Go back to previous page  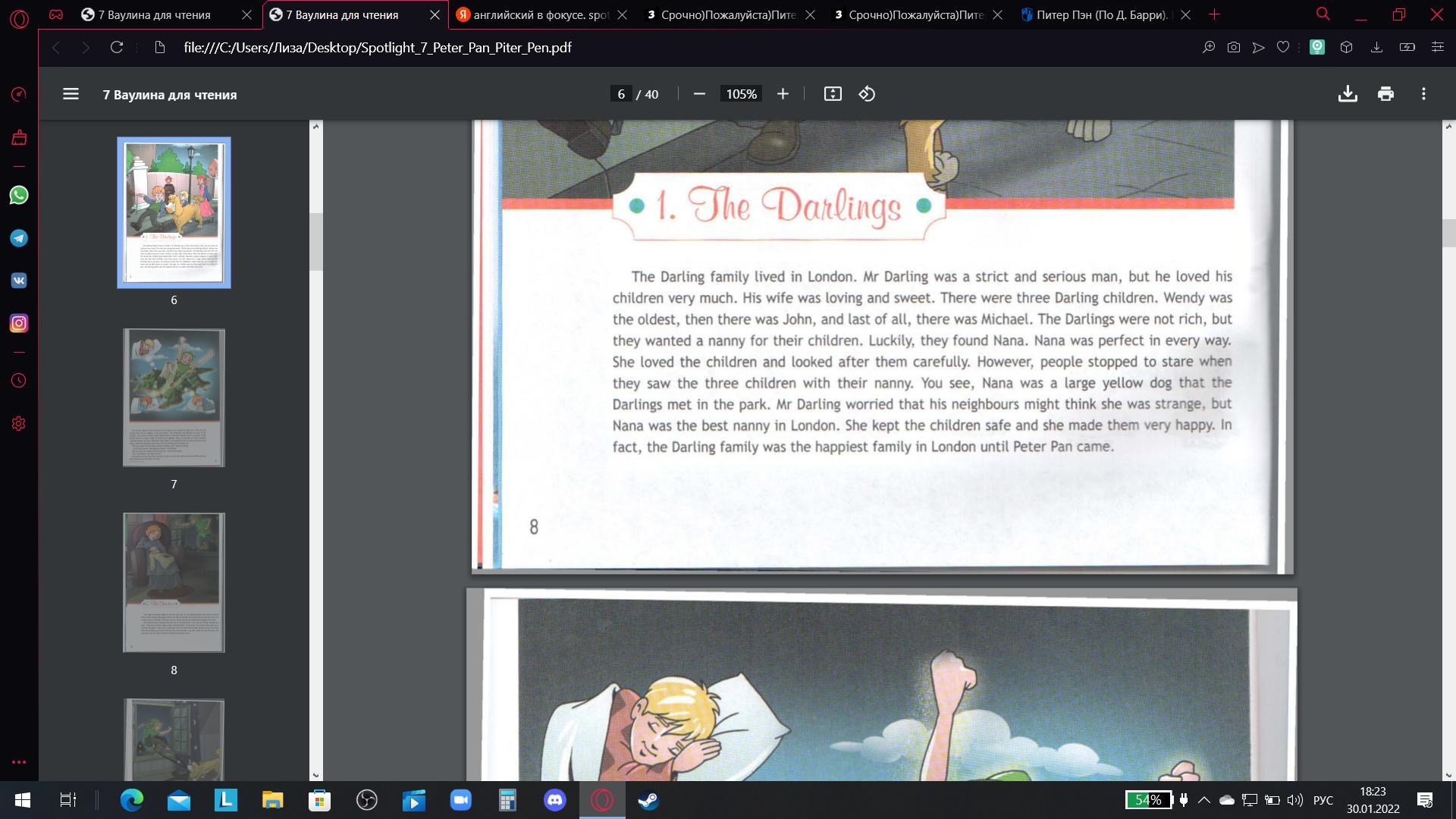click(x=56, y=48)
